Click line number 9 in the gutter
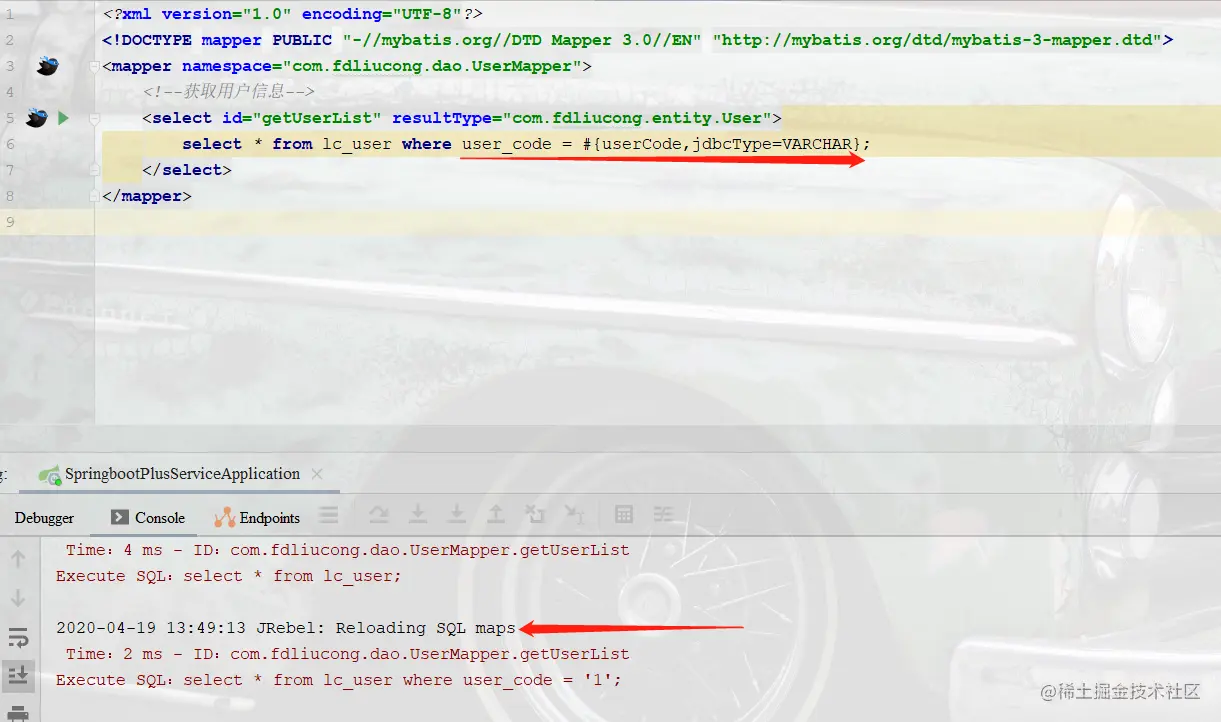1221x722 pixels. point(10,222)
